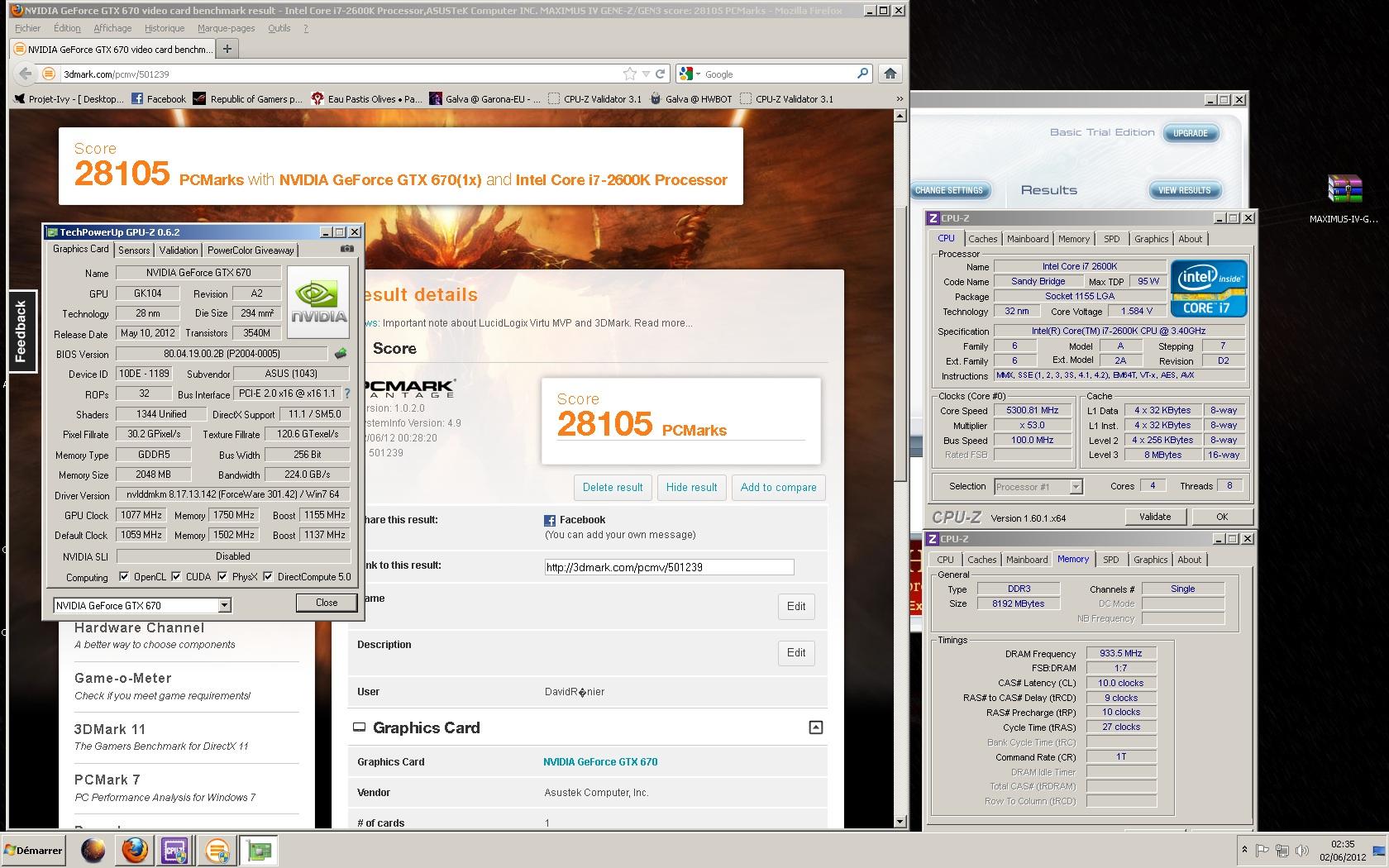
Task: Open the 3DMark 11 sidebar link
Action: (x=110, y=729)
